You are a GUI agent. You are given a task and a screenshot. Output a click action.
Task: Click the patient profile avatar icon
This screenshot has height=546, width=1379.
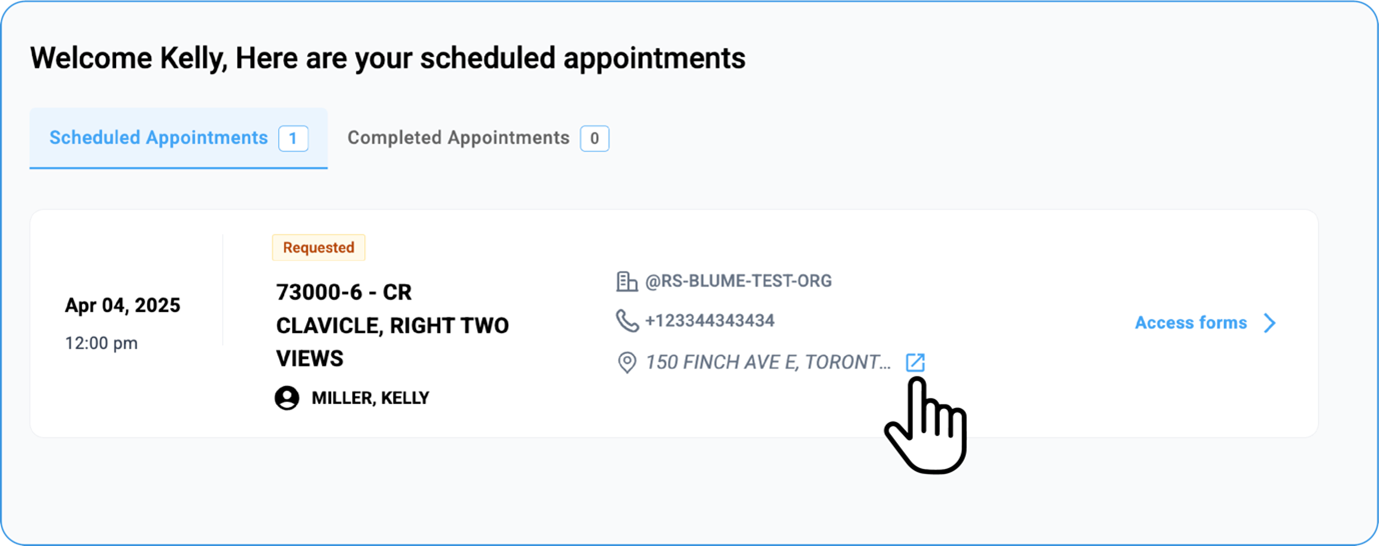click(x=287, y=398)
